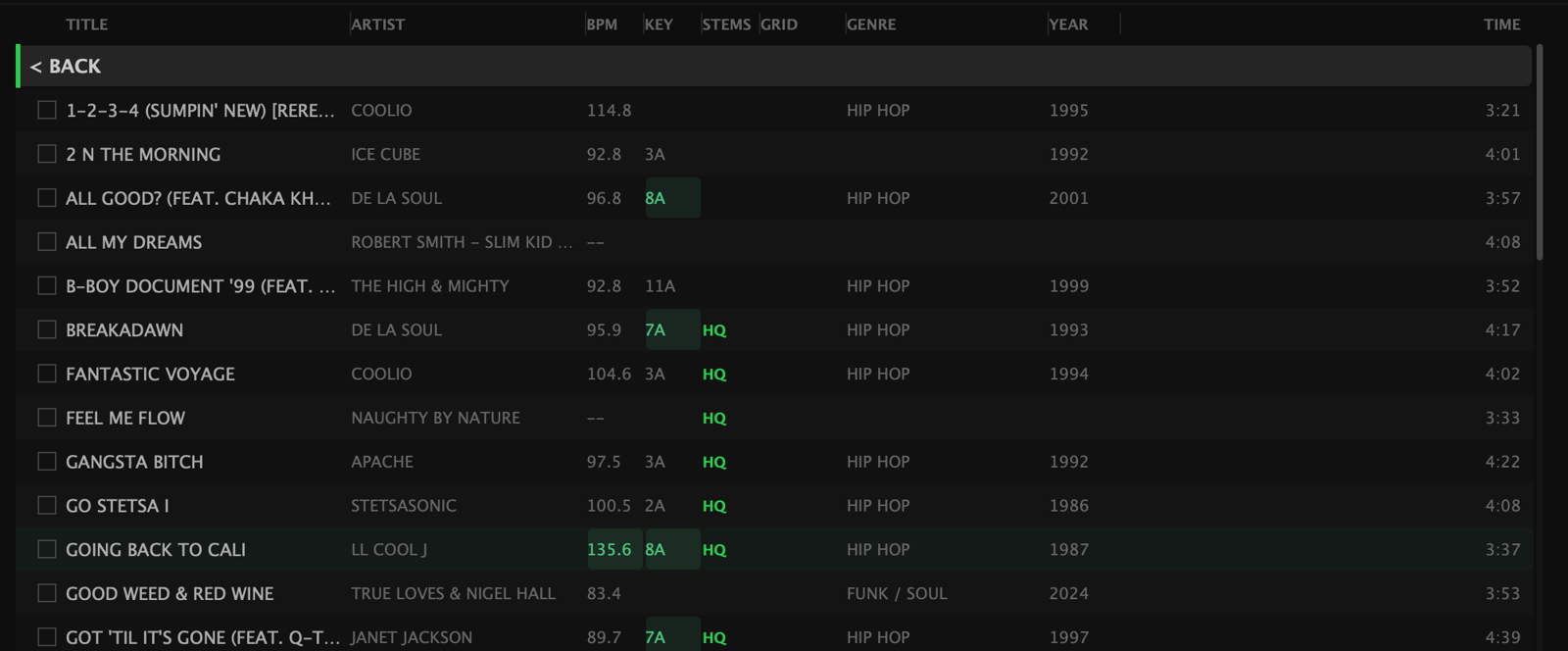Tick the checkbox for 1-2-3-4 (Sumpin' New)
The image size is (1568, 651).
[x=47, y=110]
